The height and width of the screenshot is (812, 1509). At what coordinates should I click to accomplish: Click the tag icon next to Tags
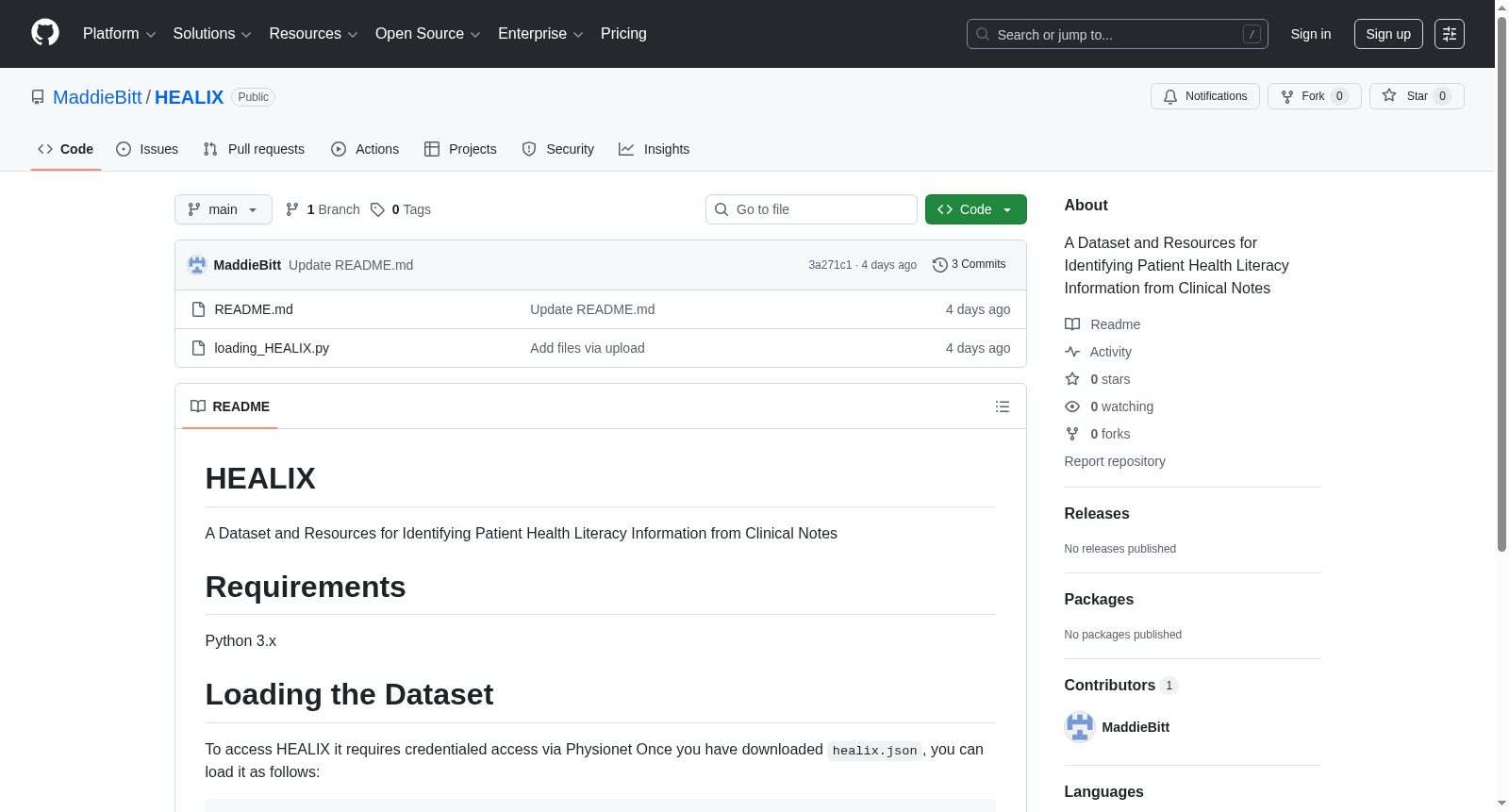click(377, 209)
